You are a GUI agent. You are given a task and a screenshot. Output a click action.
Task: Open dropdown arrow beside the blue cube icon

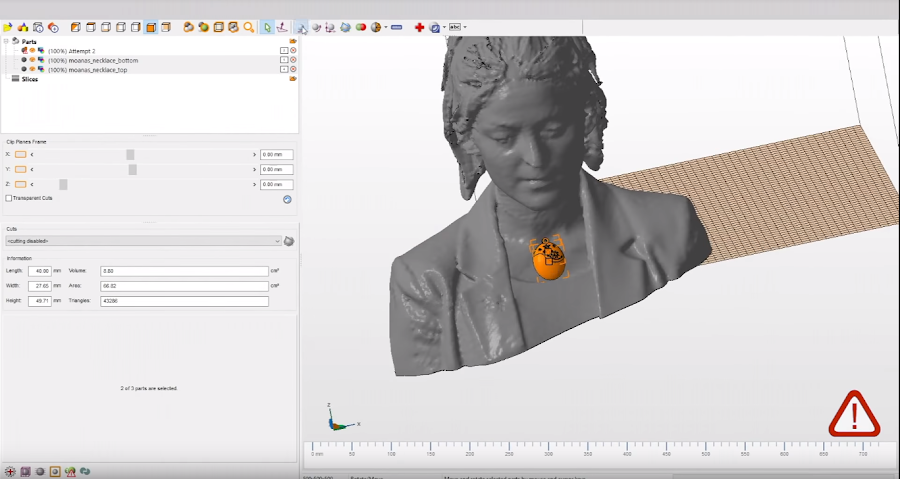tap(444, 27)
